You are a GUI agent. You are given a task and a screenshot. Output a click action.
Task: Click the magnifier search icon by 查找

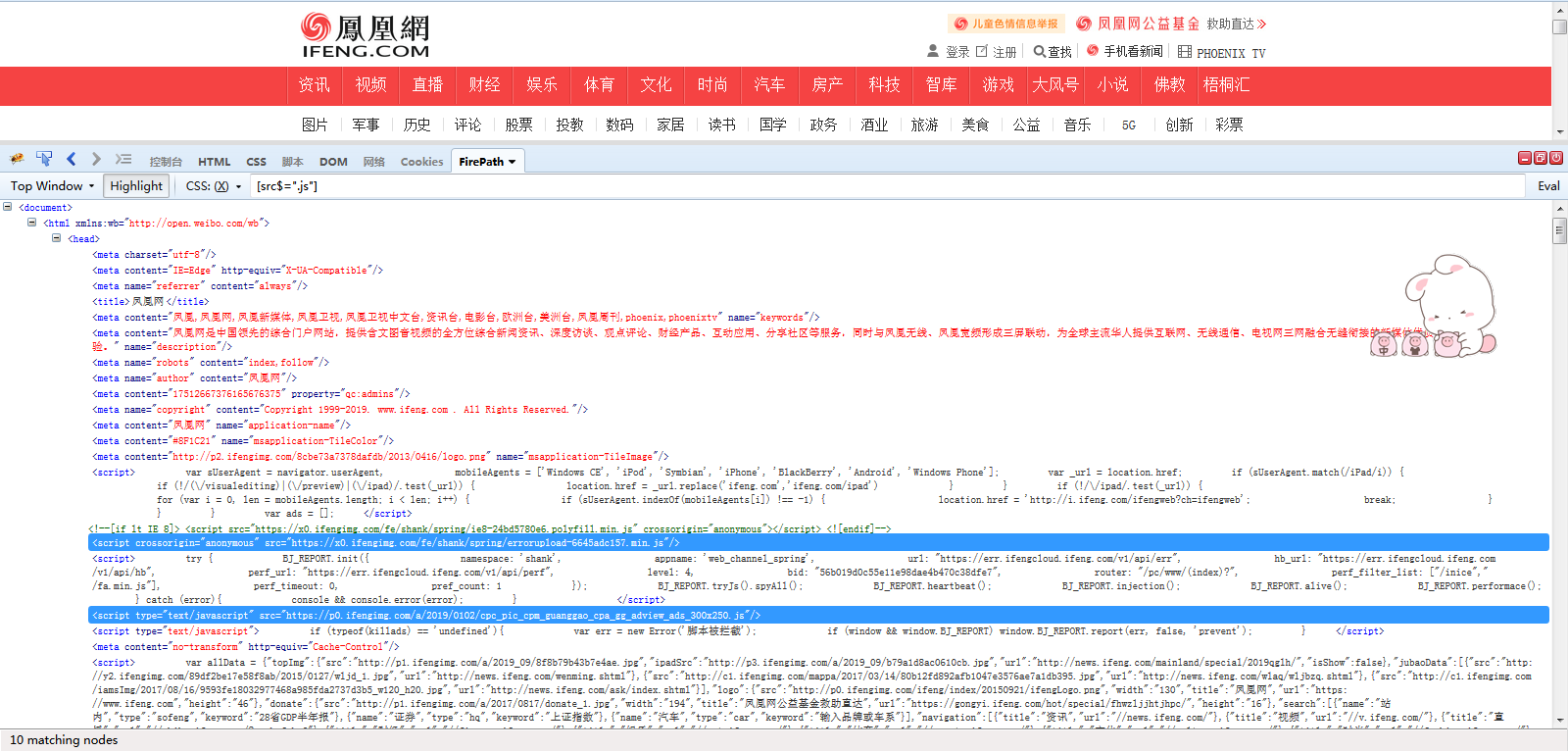(x=1039, y=51)
